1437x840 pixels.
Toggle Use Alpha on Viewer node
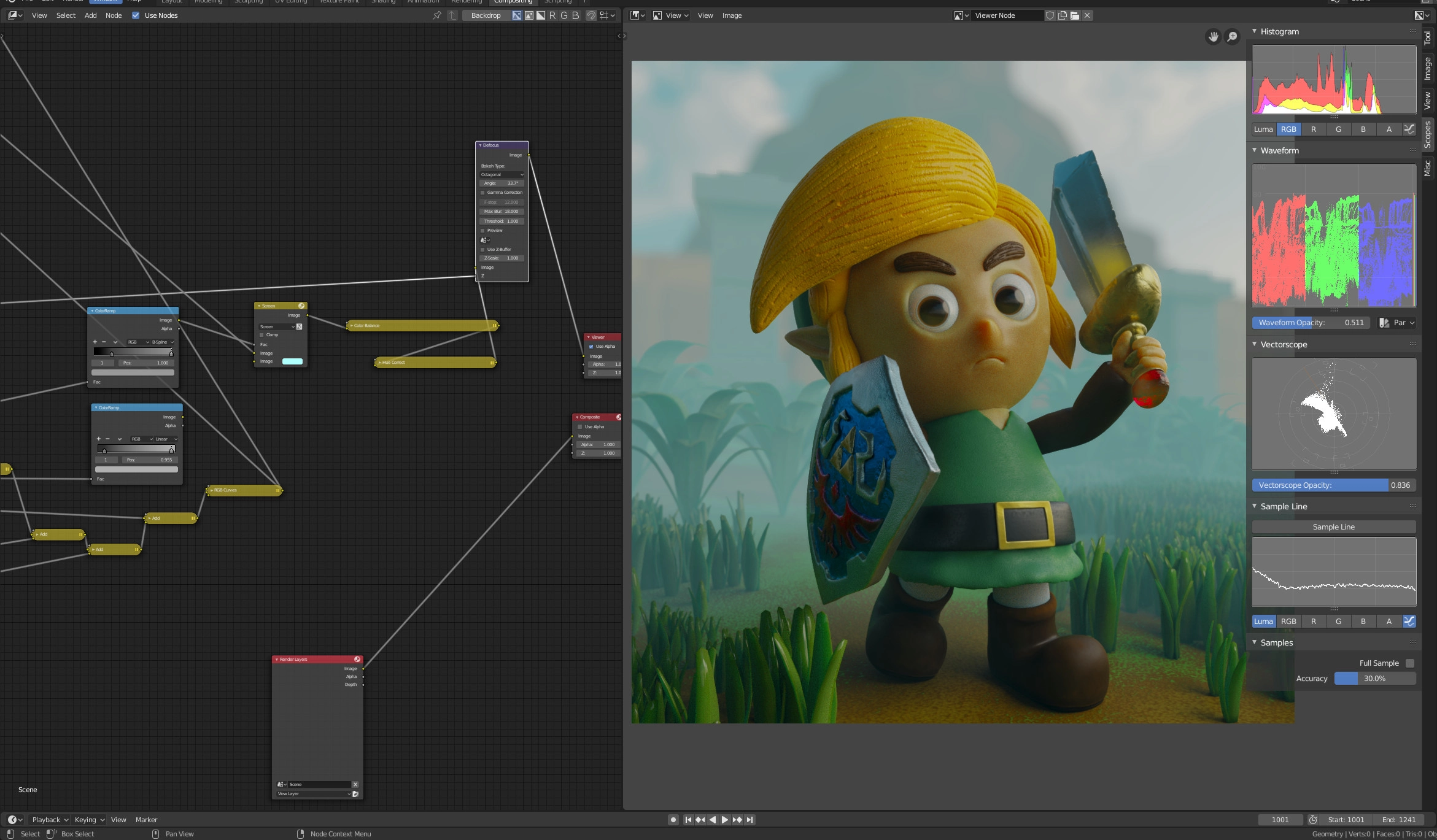(591, 347)
